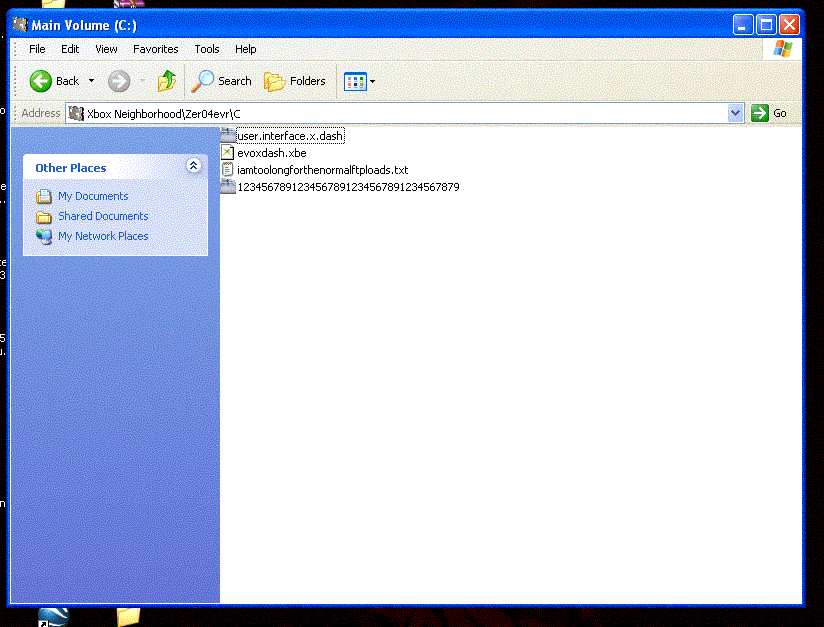Open Shared Documents link
Image resolution: width=824 pixels, height=627 pixels.
(103, 216)
